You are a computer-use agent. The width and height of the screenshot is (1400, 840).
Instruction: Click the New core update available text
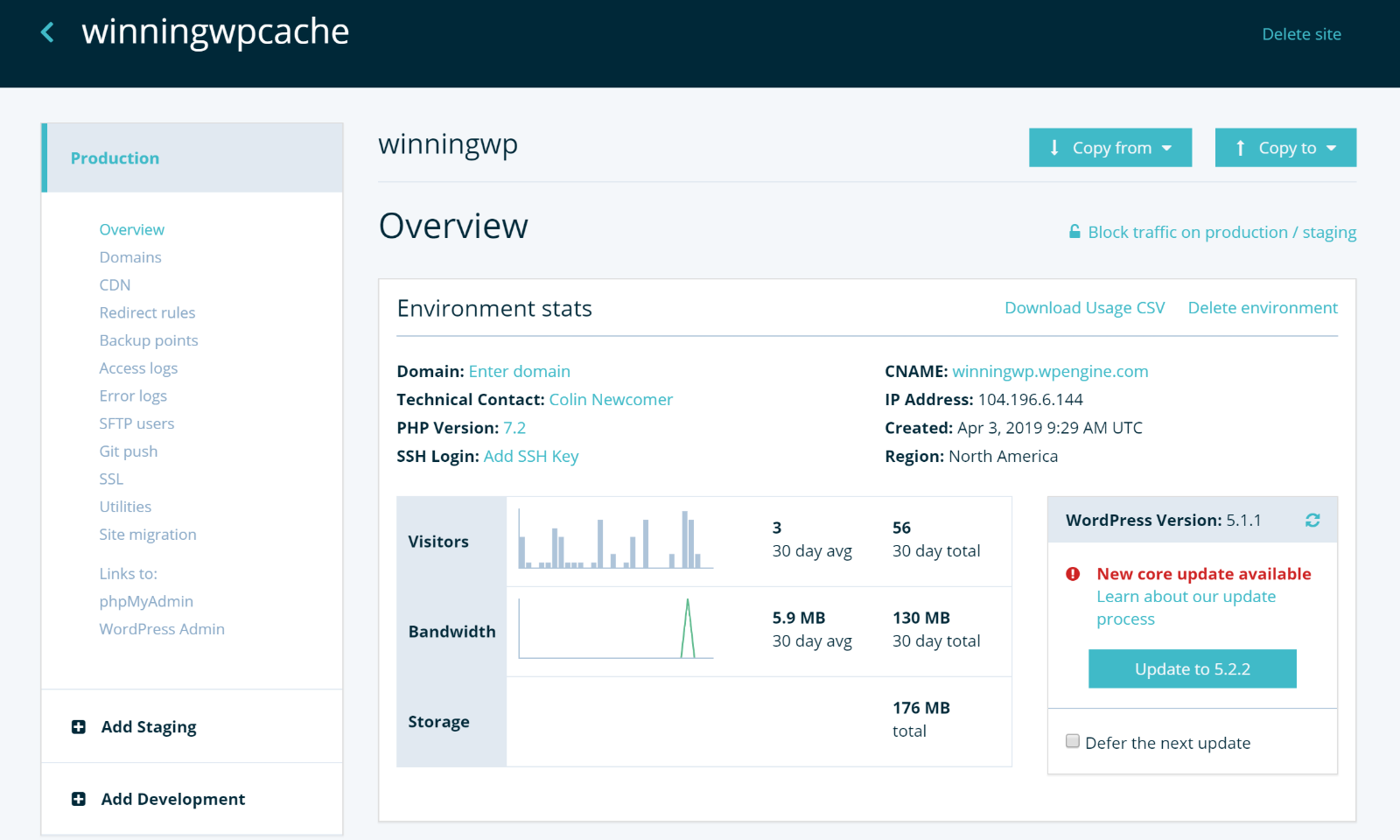[x=1204, y=574]
